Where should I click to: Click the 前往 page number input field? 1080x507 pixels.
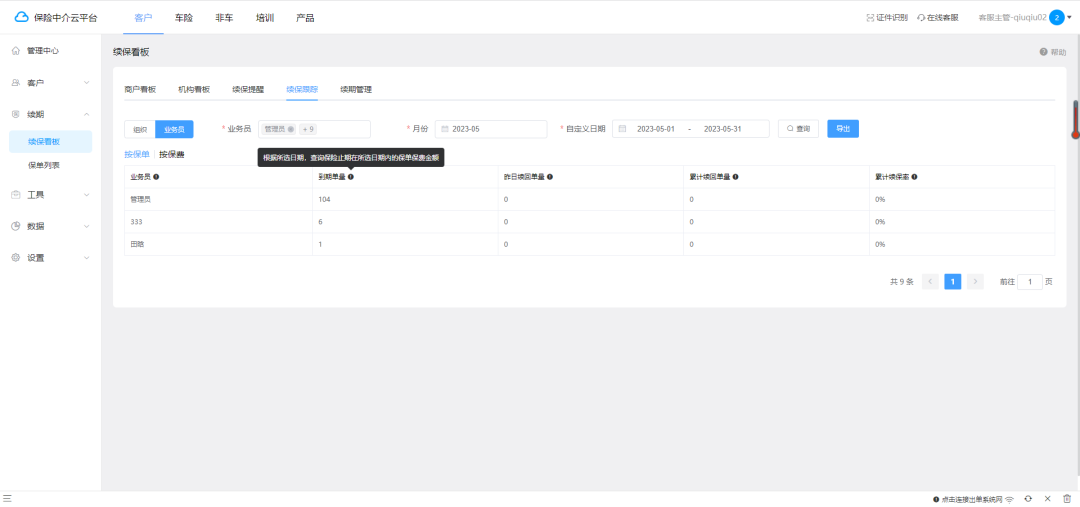click(x=1030, y=282)
